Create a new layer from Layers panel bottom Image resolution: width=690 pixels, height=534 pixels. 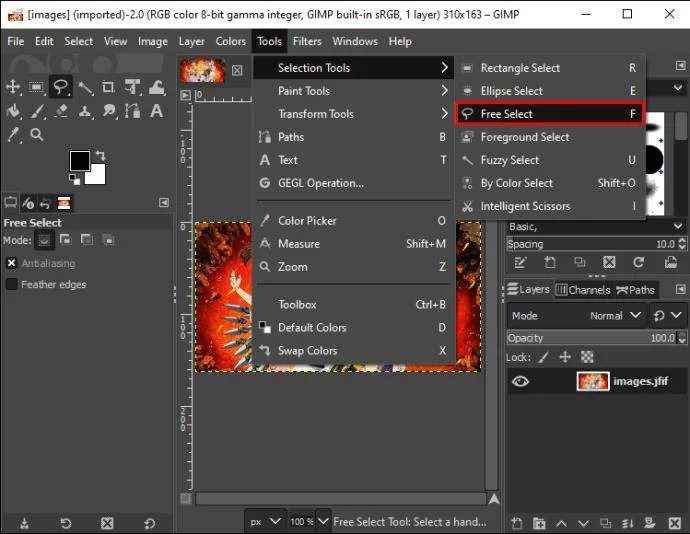pos(517,523)
